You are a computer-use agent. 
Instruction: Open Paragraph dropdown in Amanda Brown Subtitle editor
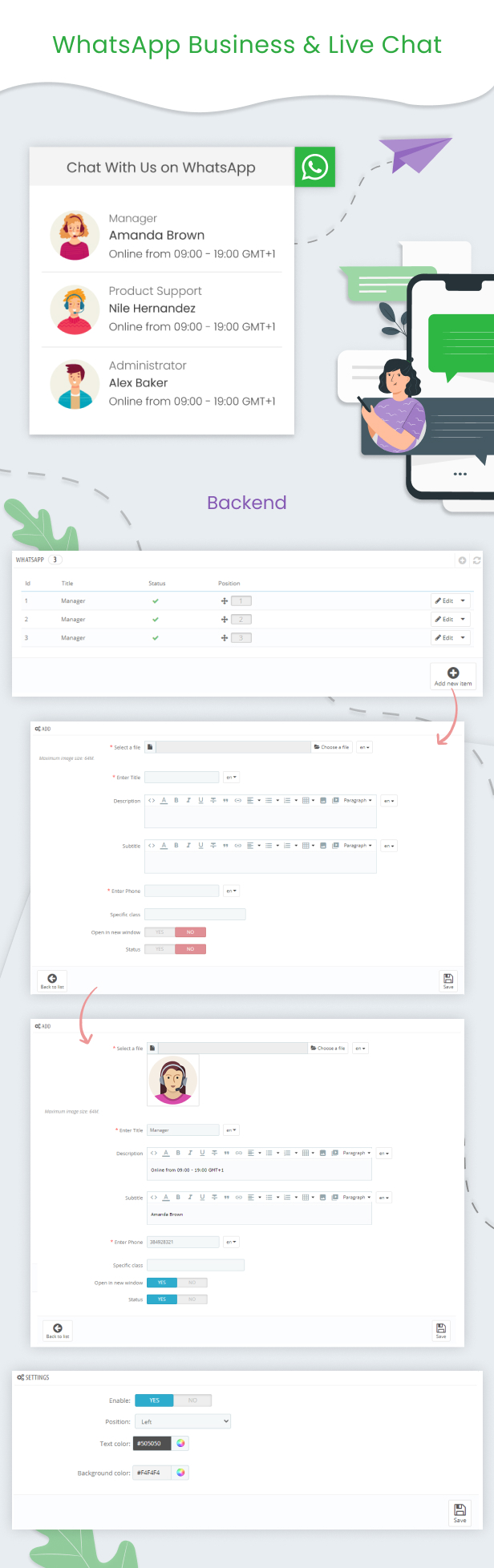(x=357, y=1198)
